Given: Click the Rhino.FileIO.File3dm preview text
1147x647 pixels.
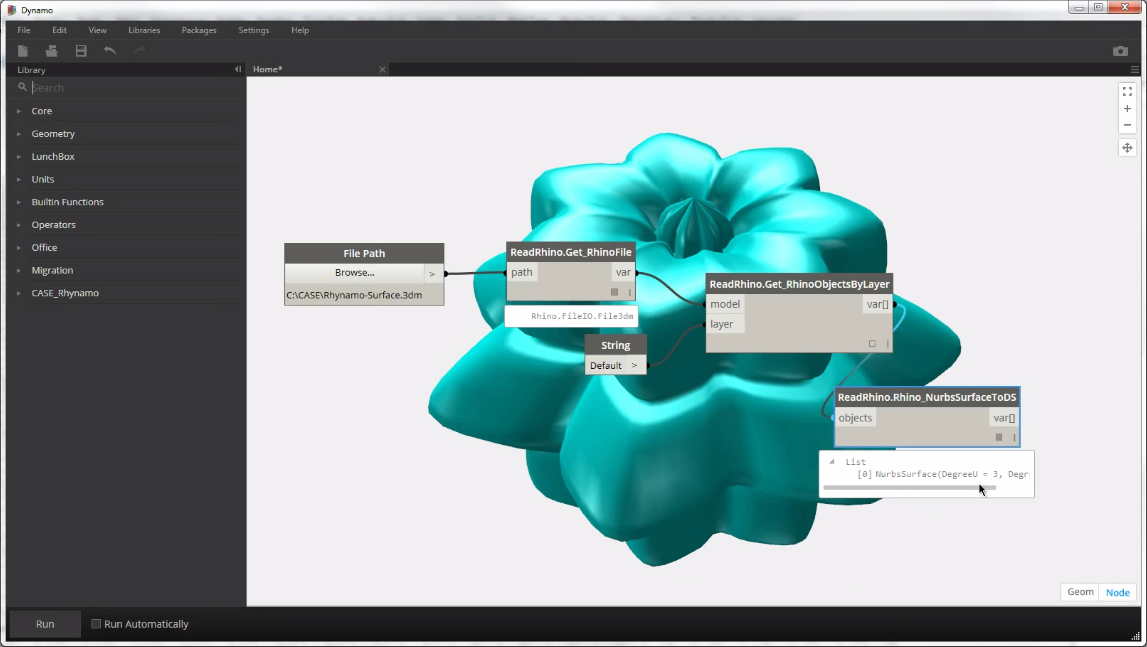Looking at the screenshot, I should [582, 316].
